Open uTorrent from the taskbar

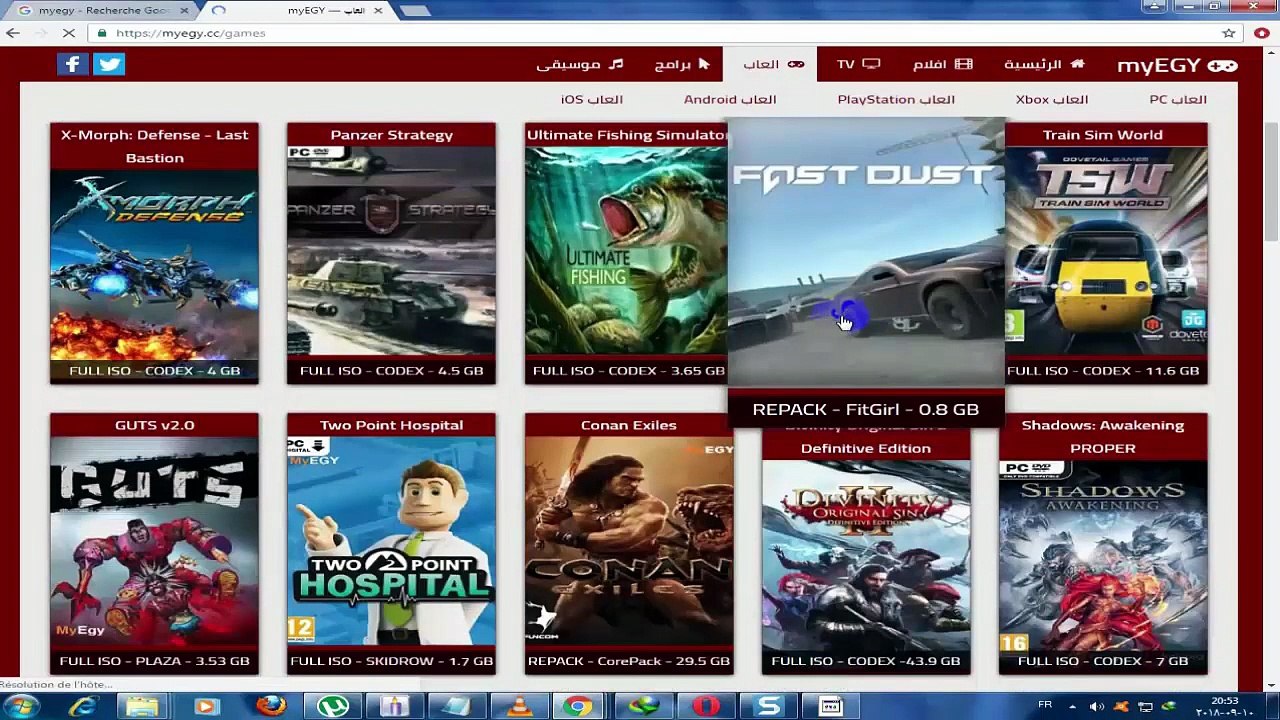333,706
